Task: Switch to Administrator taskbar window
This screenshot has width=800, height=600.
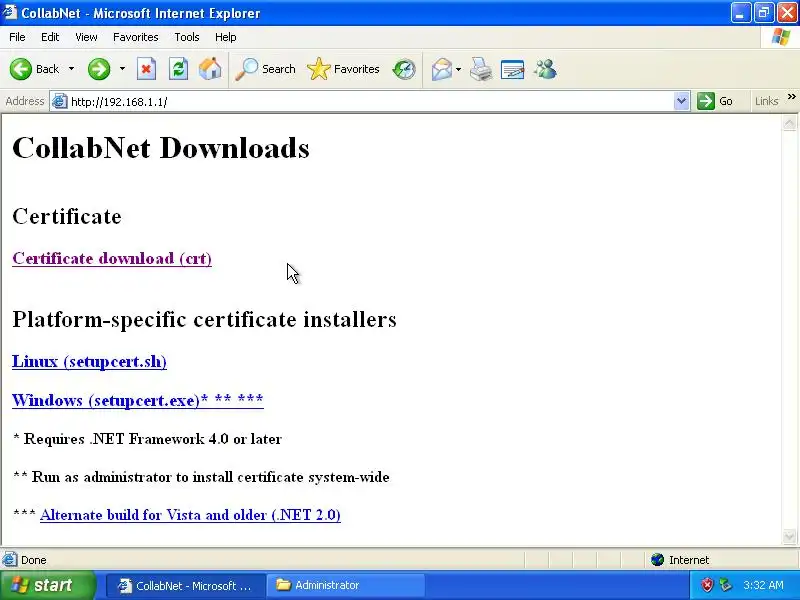Action: point(345,585)
